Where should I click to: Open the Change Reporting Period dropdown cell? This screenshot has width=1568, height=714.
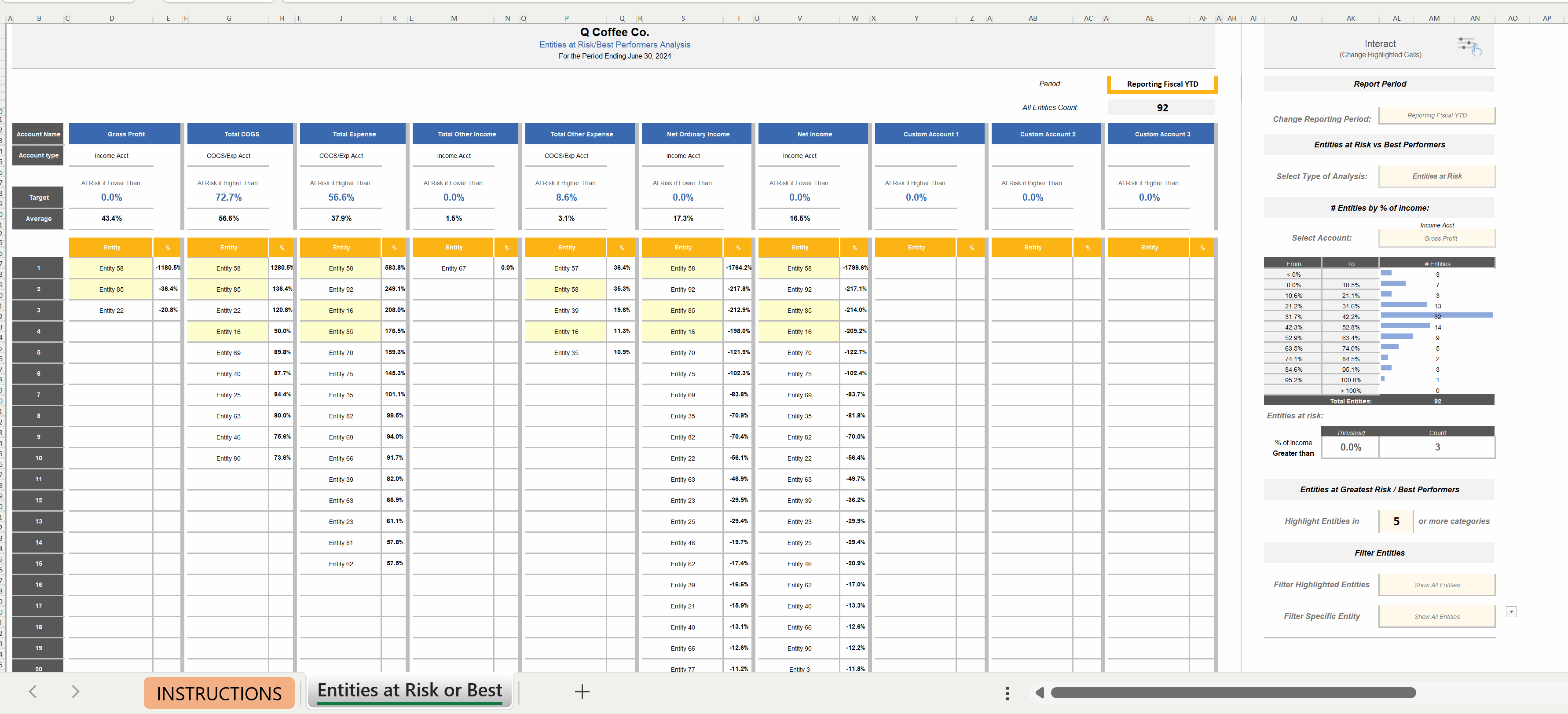pos(1436,116)
